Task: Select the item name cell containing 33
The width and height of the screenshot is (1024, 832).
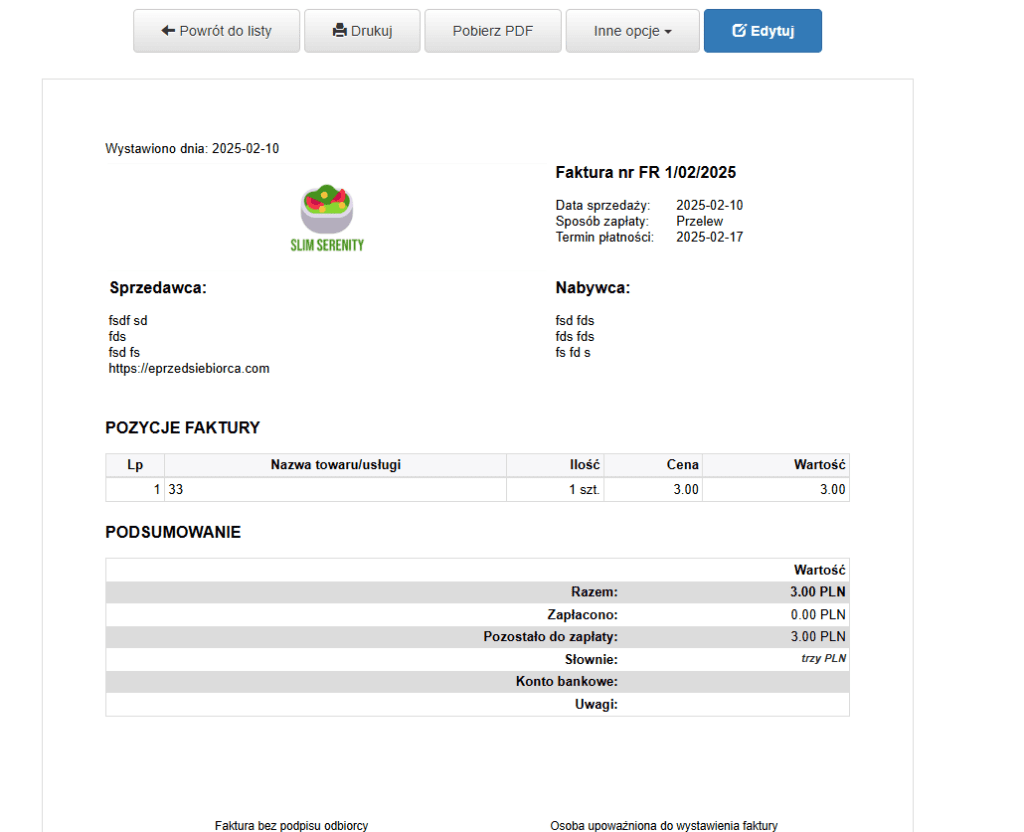Action: point(176,490)
